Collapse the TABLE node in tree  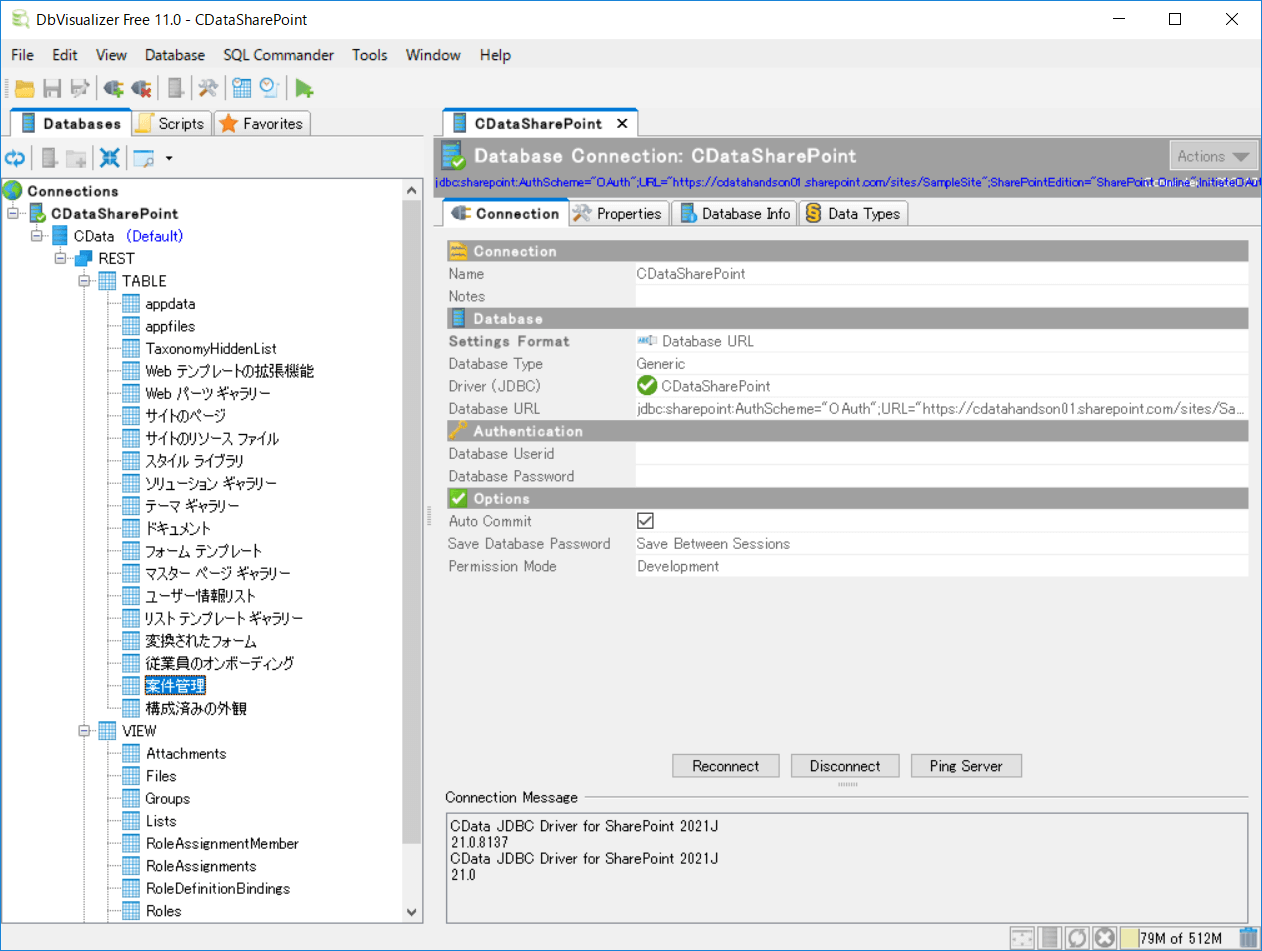click(85, 281)
